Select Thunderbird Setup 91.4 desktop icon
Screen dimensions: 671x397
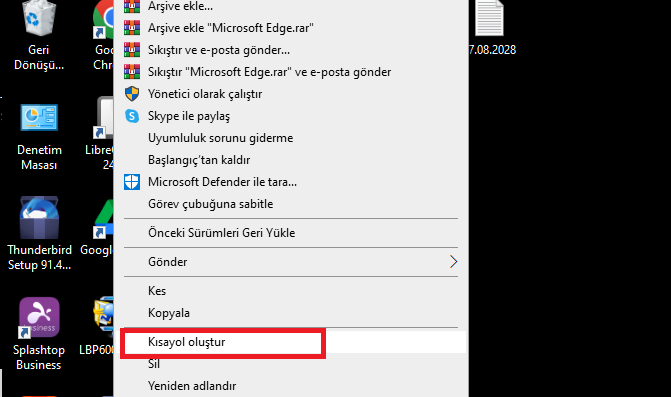click(x=39, y=234)
